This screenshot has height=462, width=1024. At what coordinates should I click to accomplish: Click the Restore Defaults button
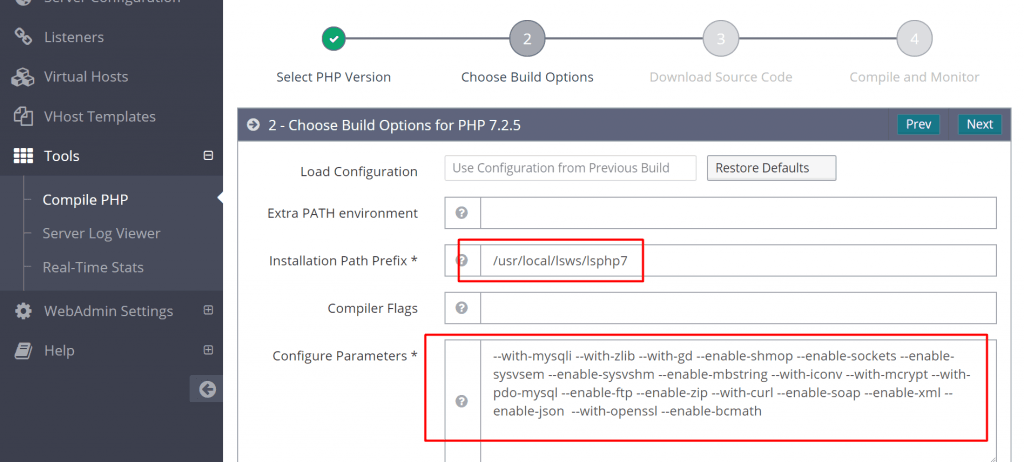click(x=771, y=168)
